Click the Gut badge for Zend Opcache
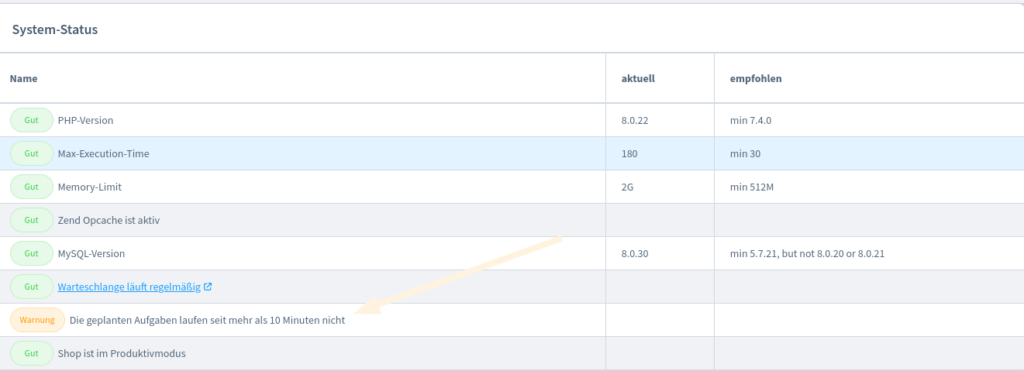Image resolution: width=1024 pixels, height=371 pixels. 31,220
